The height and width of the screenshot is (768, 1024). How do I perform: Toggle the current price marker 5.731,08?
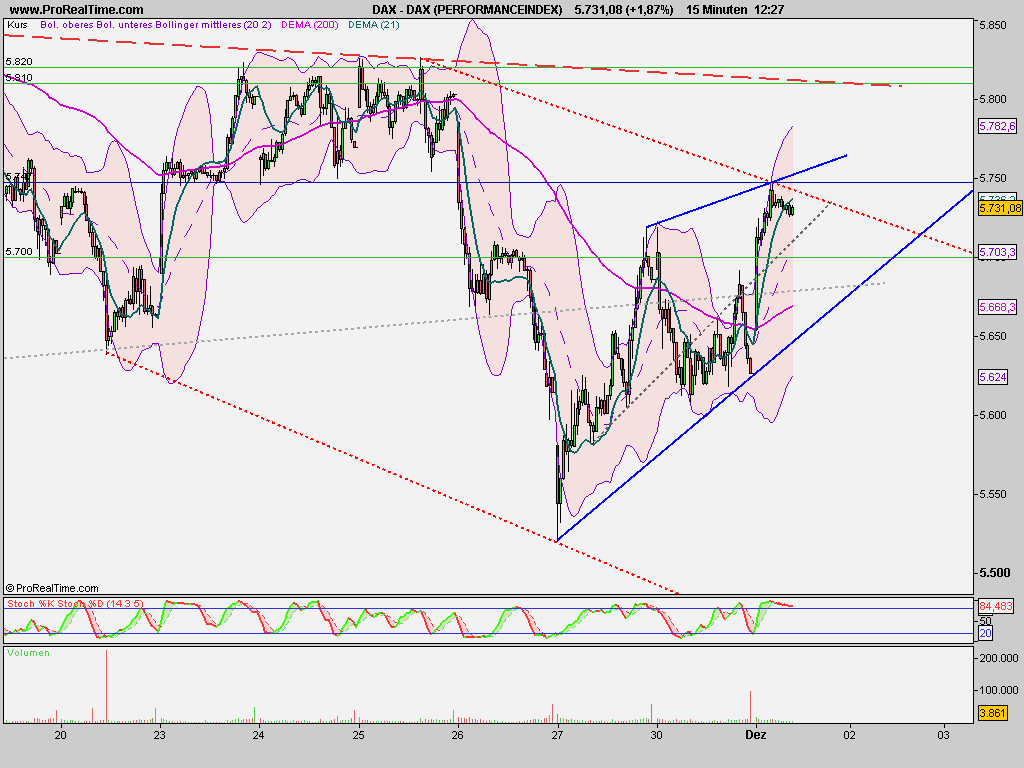point(1000,209)
